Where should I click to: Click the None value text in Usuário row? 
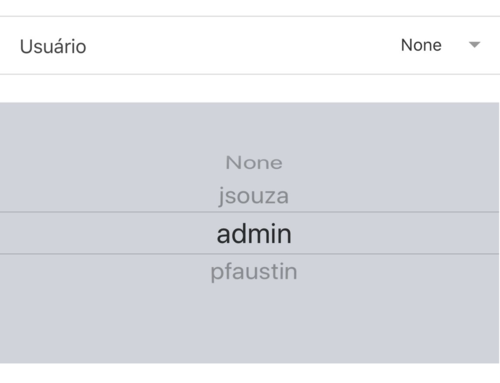click(421, 45)
